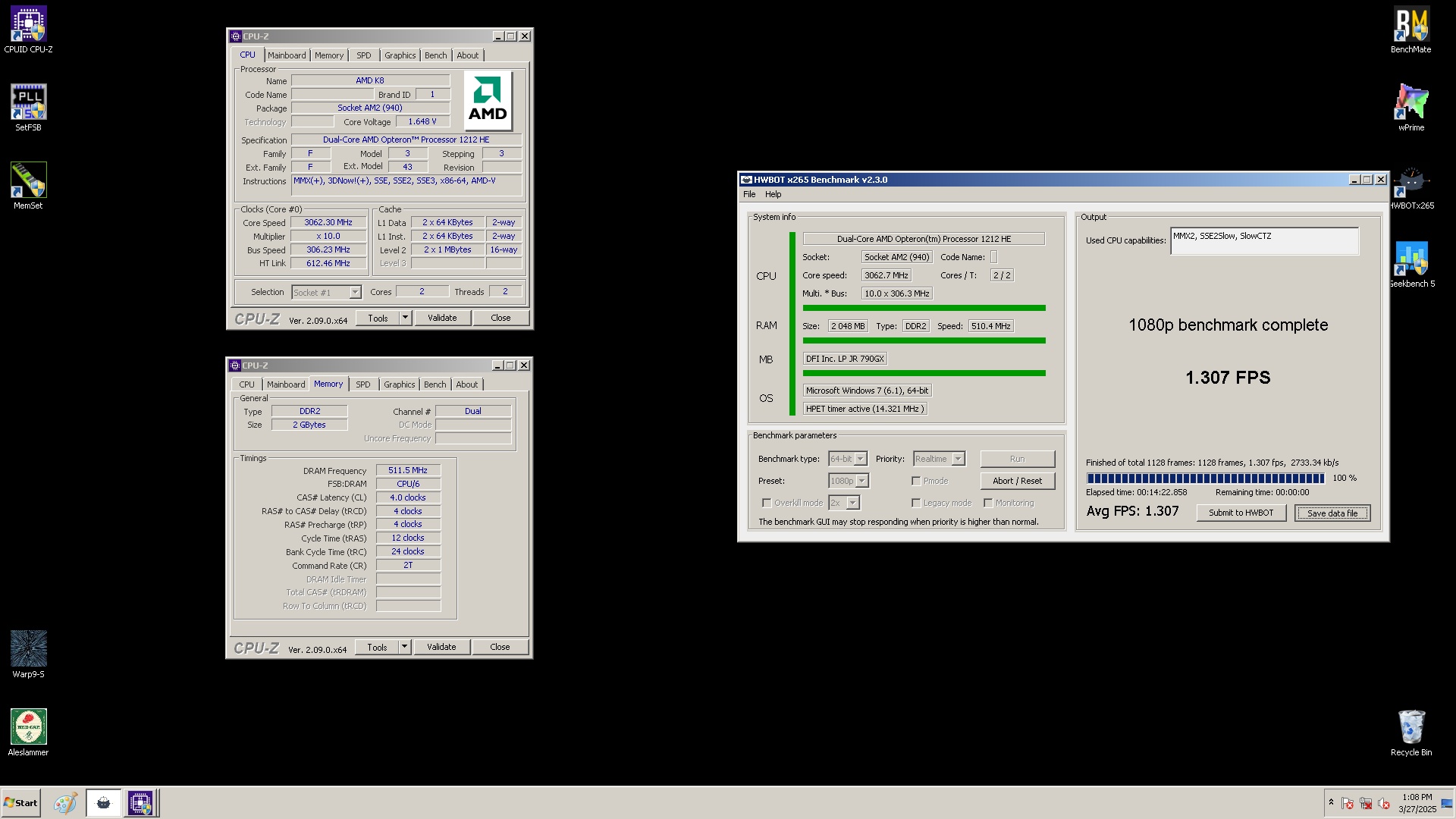The width and height of the screenshot is (1456, 819).
Task: Click Used CPU capabilities text box
Action: pyautogui.click(x=1264, y=241)
